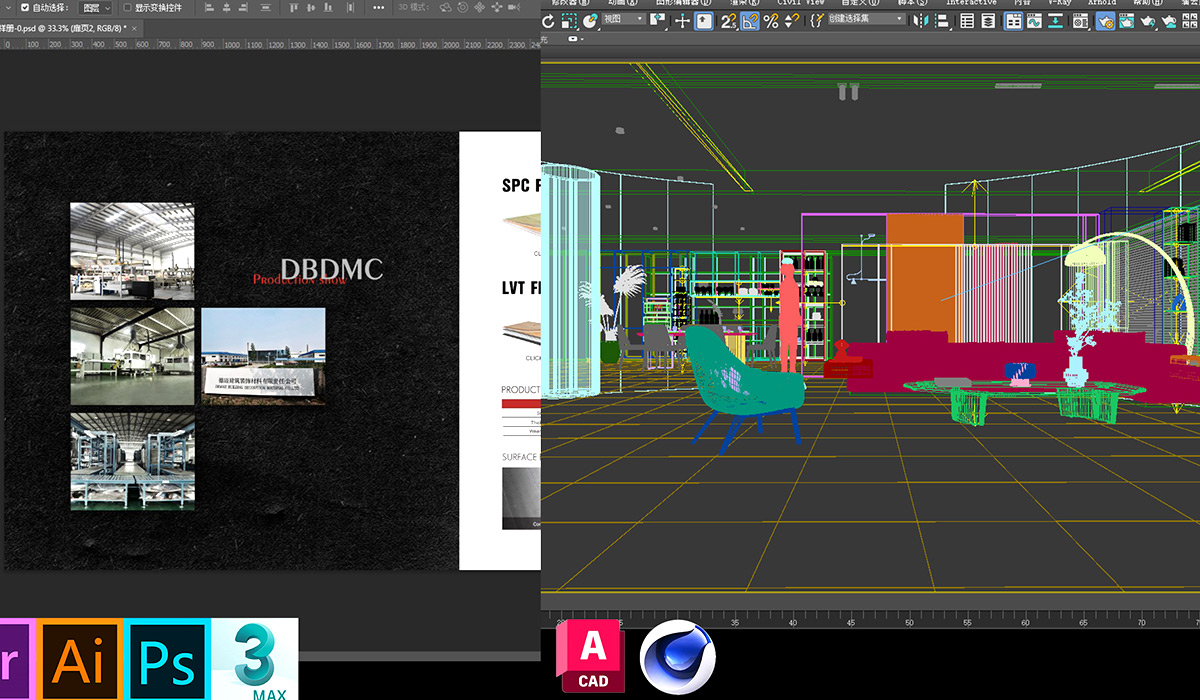Open the Arnold menu in 3ds Max
1200x700 pixels.
click(1102, 2)
